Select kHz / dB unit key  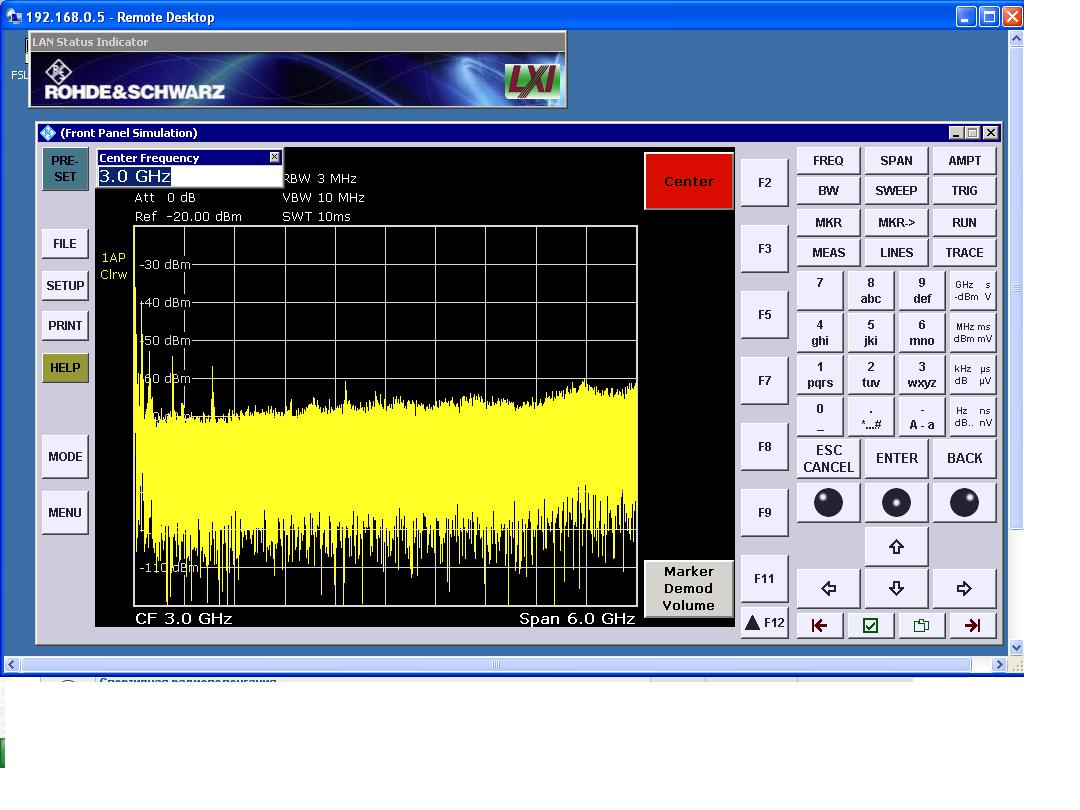(x=973, y=374)
